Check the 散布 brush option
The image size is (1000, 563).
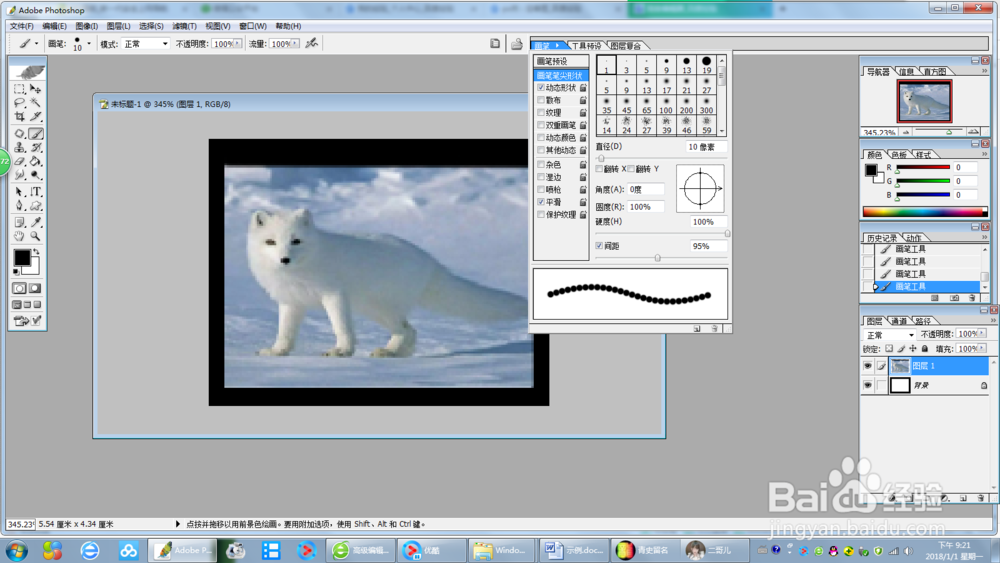(541, 100)
